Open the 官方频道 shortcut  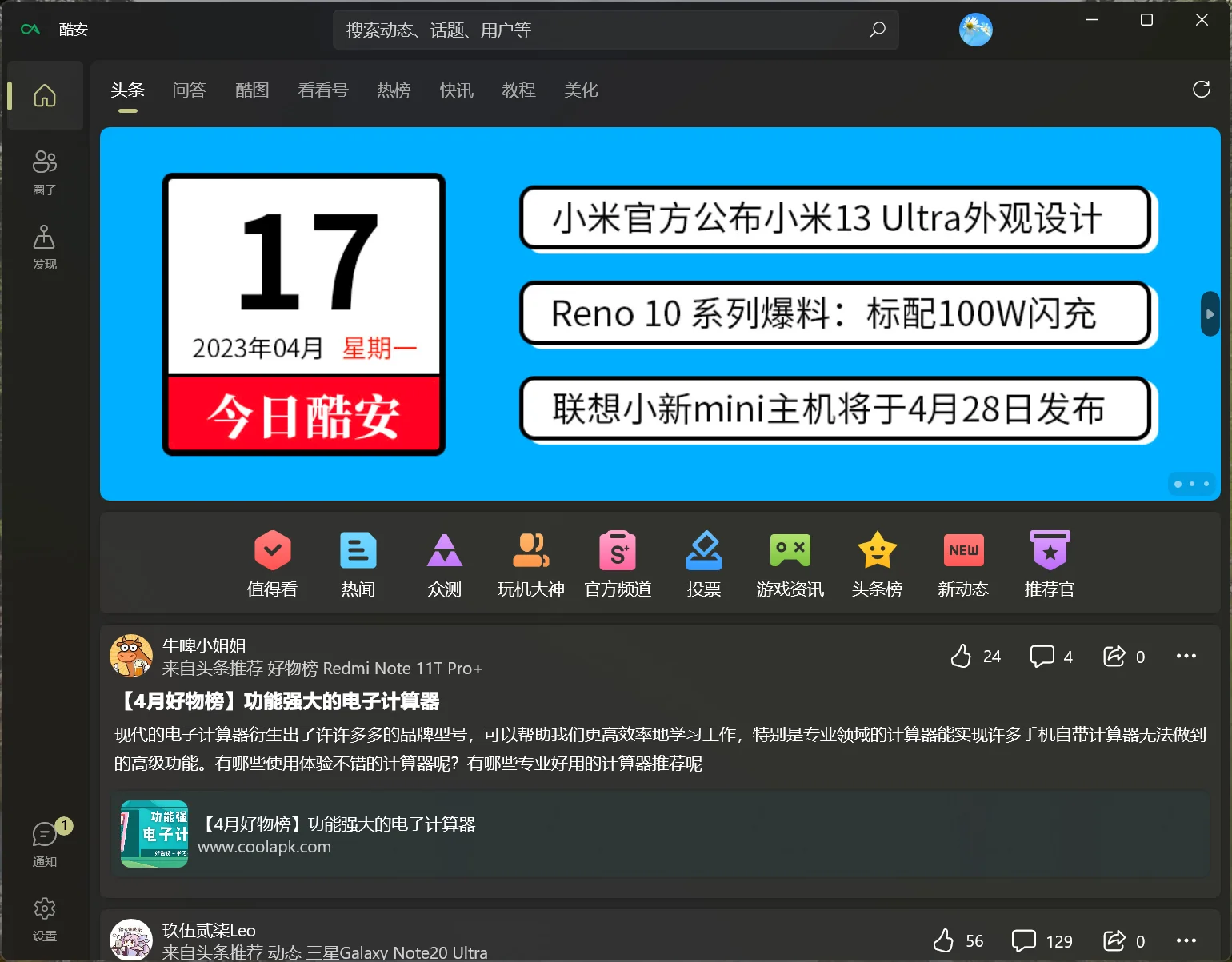[x=618, y=564]
